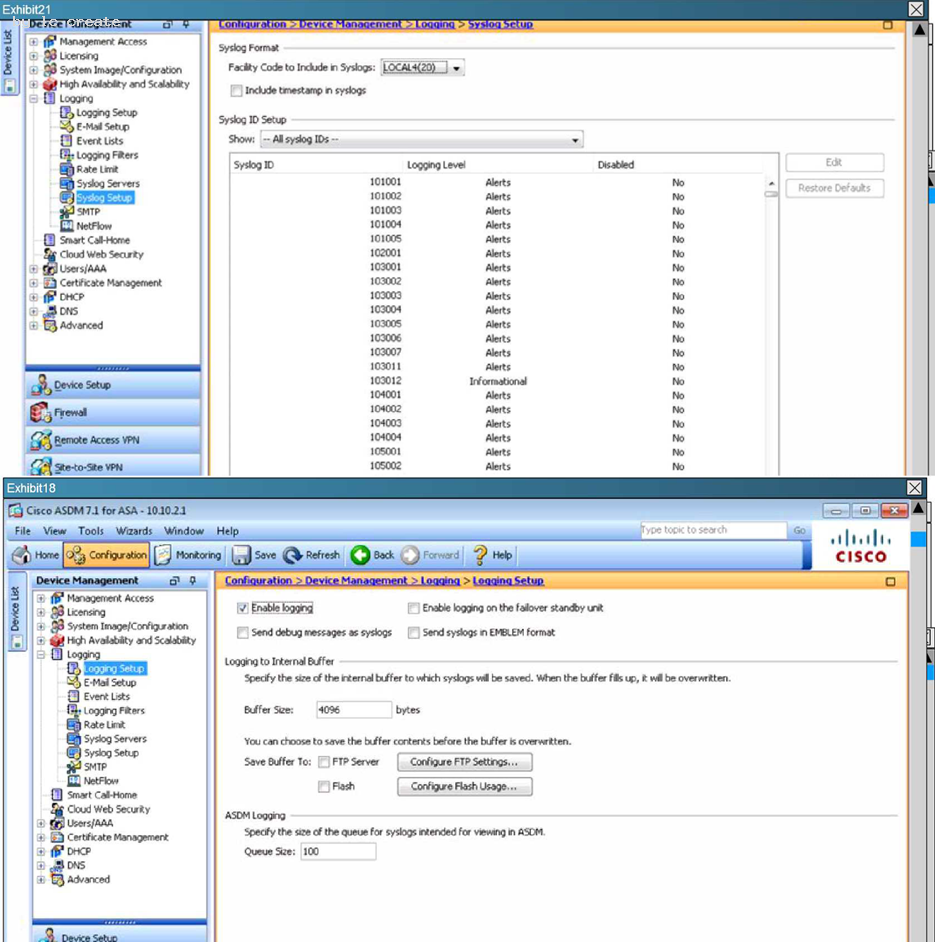Click the Forward arrow icon
Screen dimensions: 935x942
click(410, 555)
